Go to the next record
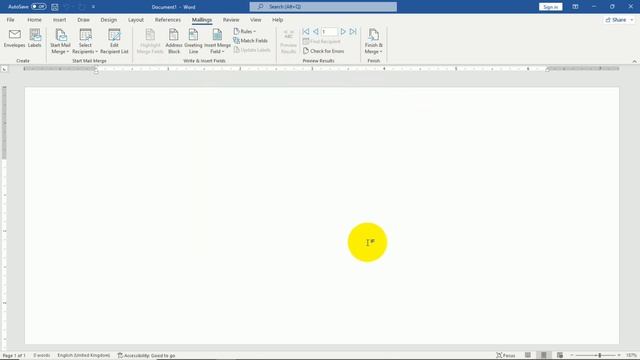This screenshot has width=640, height=360. tap(343, 31)
